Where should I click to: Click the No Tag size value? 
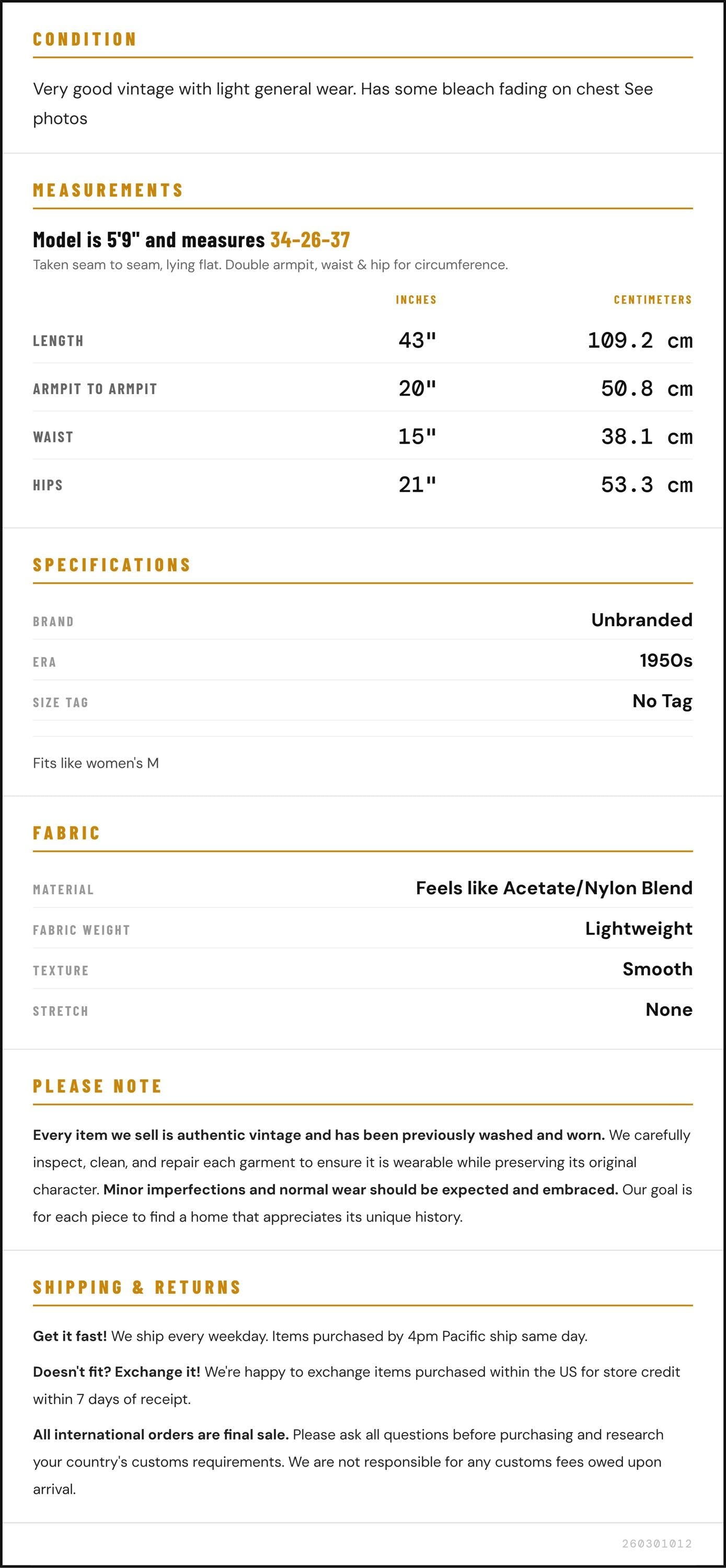coord(663,701)
